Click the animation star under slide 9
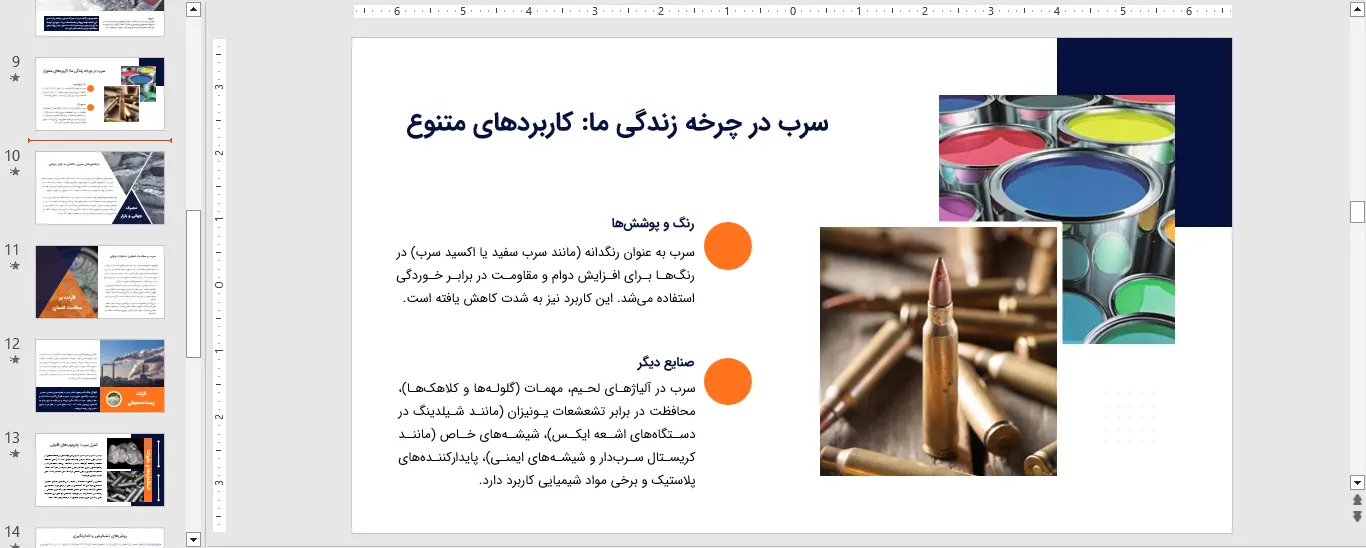This screenshot has width=1366, height=548. coord(14,77)
